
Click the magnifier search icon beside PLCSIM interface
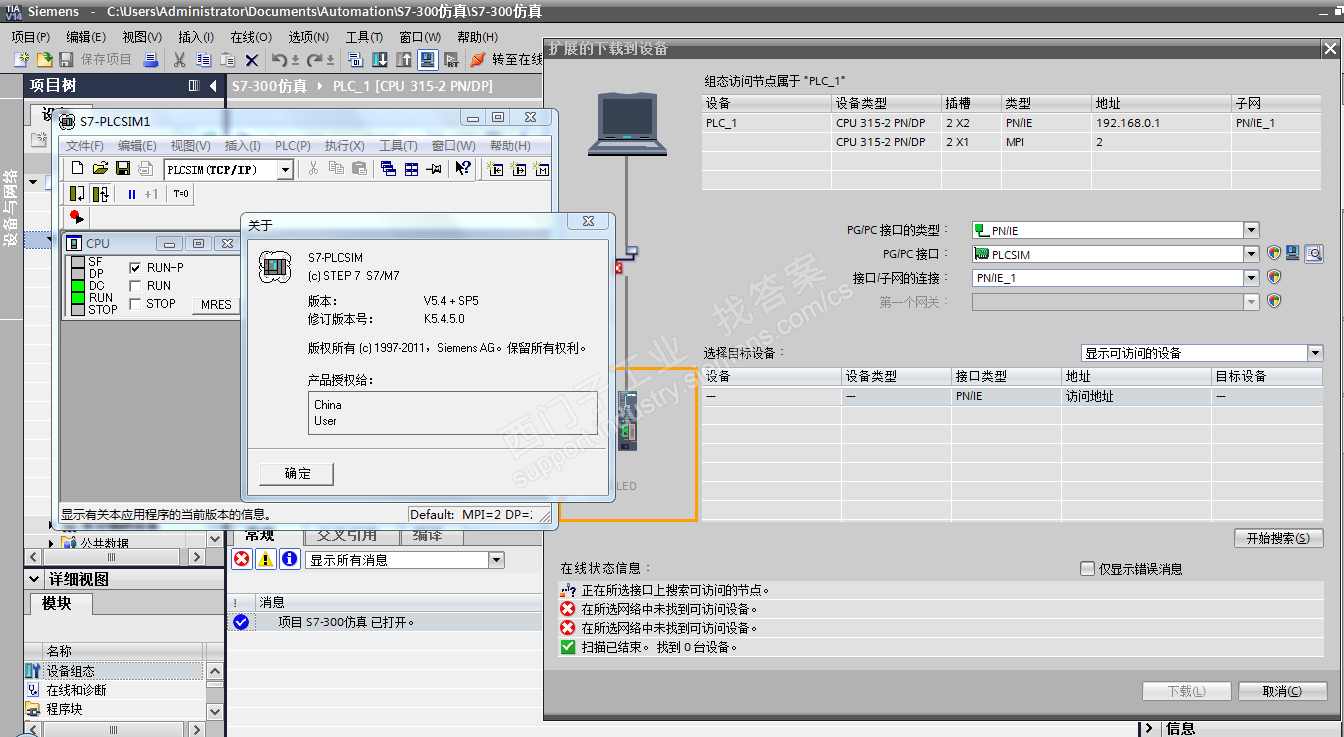coord(1314,254)
